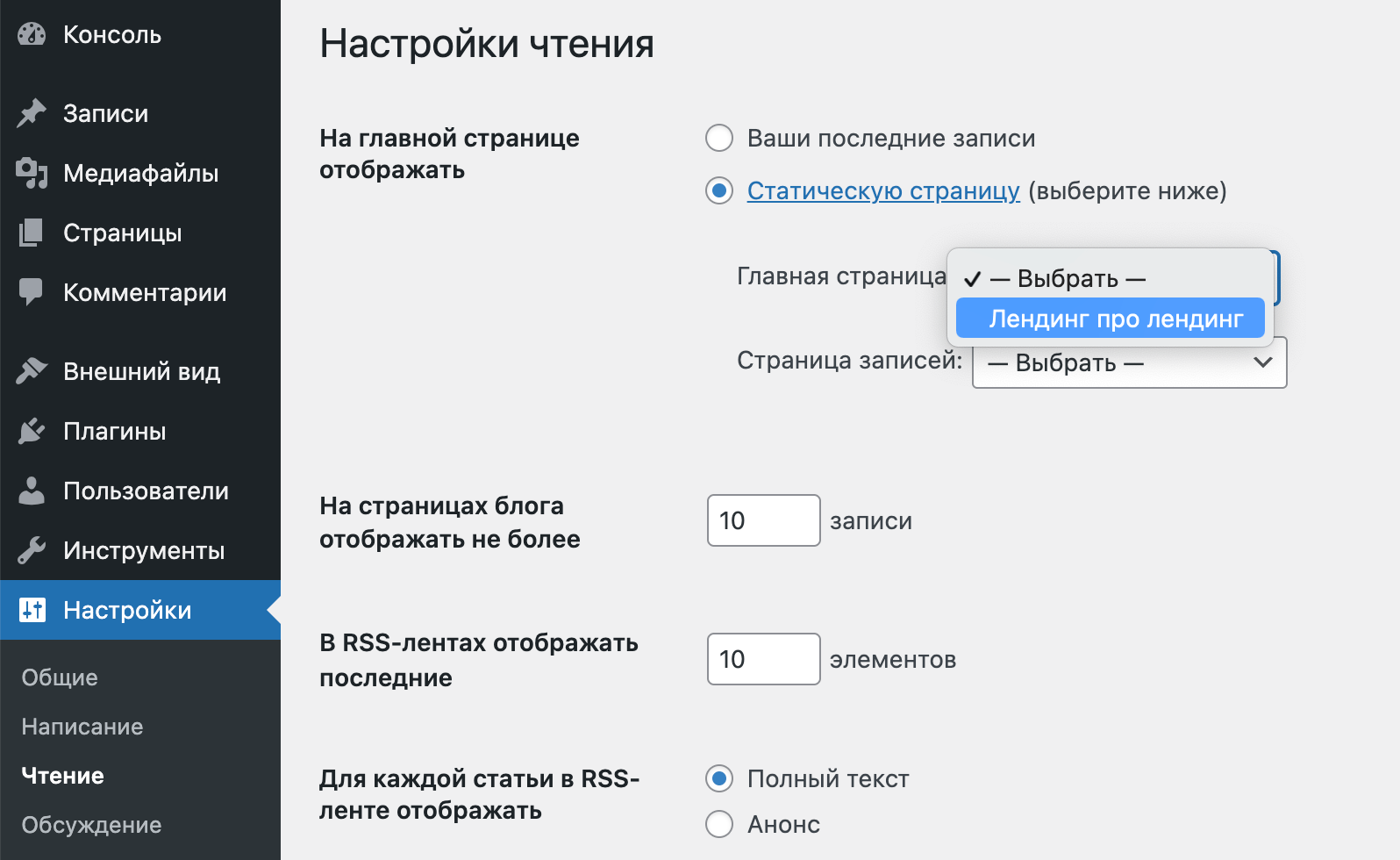Go to the Страницы menu label
Screen dimensions: 1400x860
[123, 233]
